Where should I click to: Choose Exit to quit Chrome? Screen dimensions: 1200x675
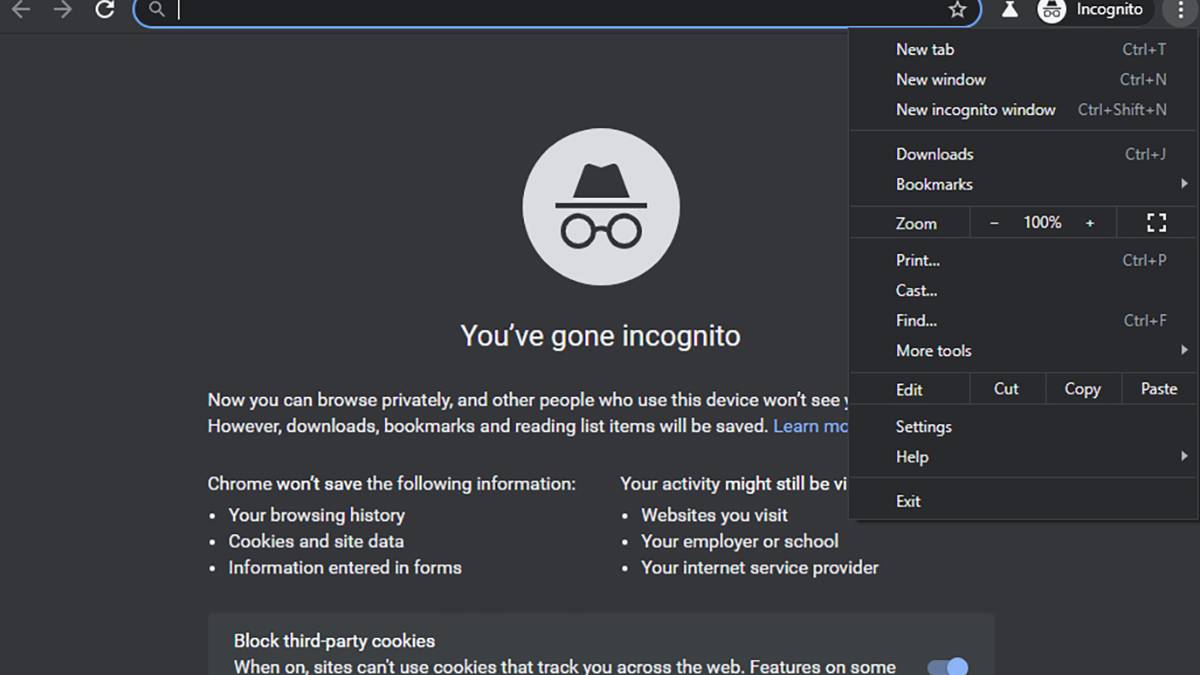click(x=1024, y=501)
